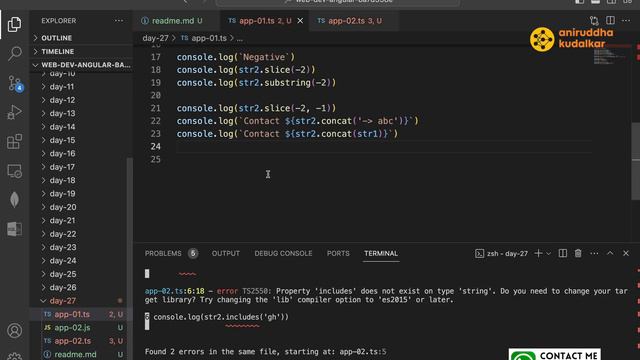Click the str2.slice(-2, -1) code line
Image resolution: width=640 pixels, height=360 pixels.
click(x=256, y=108)
